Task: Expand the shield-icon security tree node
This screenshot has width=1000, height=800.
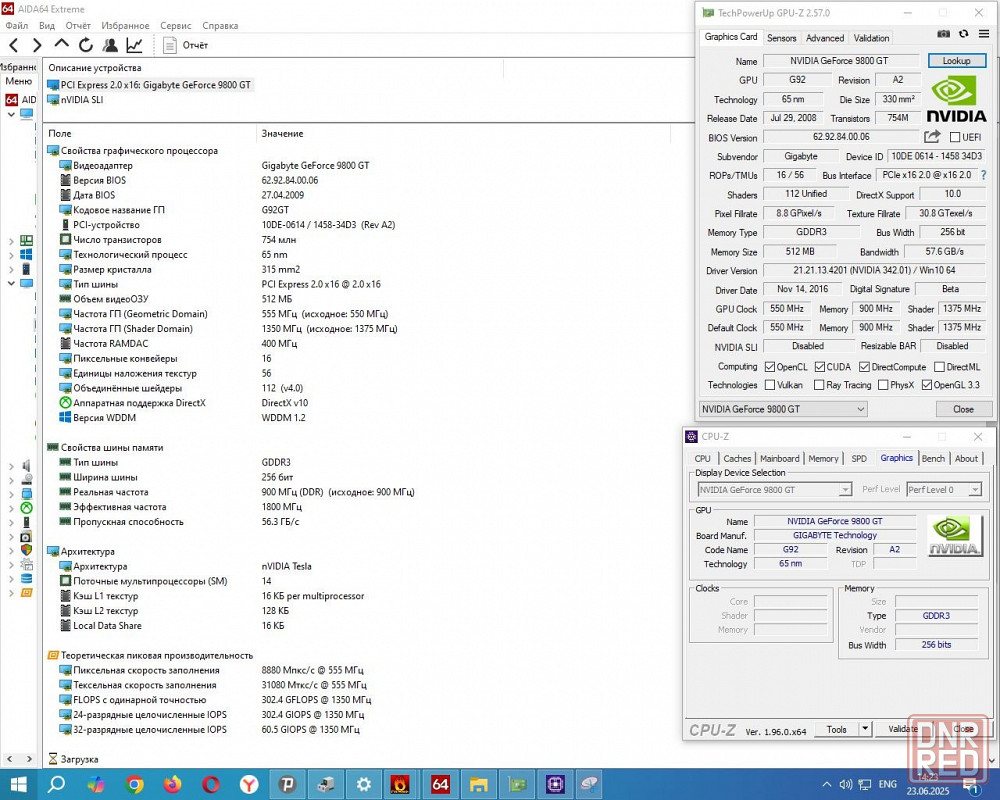Action: [11, 550]
